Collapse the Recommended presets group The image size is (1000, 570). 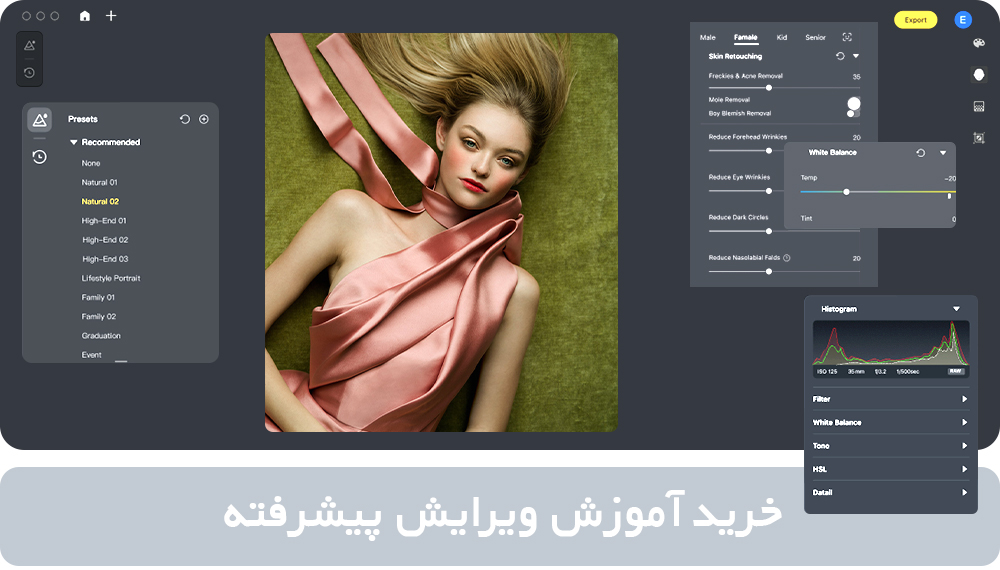point(73,142)
